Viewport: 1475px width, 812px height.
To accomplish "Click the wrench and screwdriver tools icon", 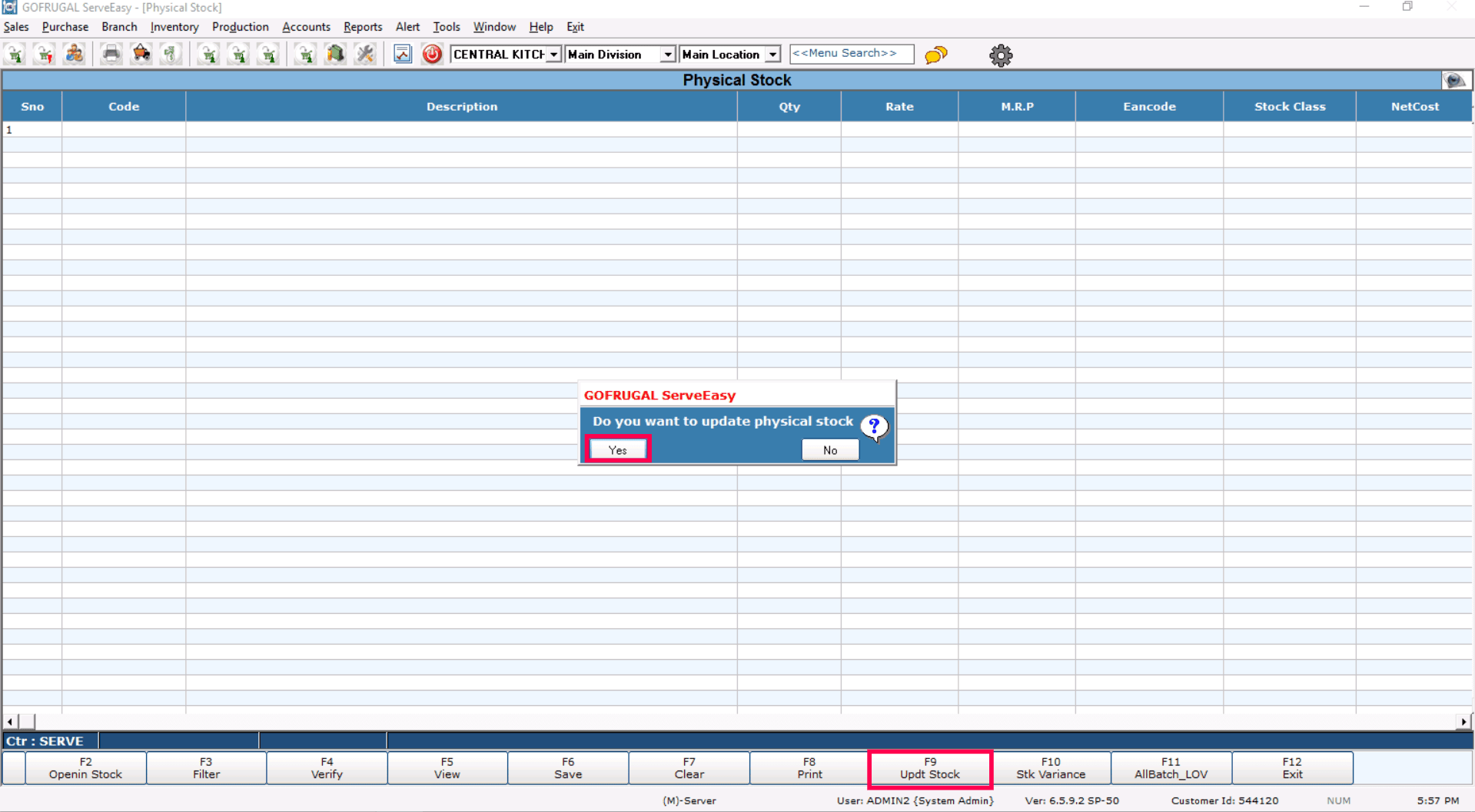I will coord(365,55).
